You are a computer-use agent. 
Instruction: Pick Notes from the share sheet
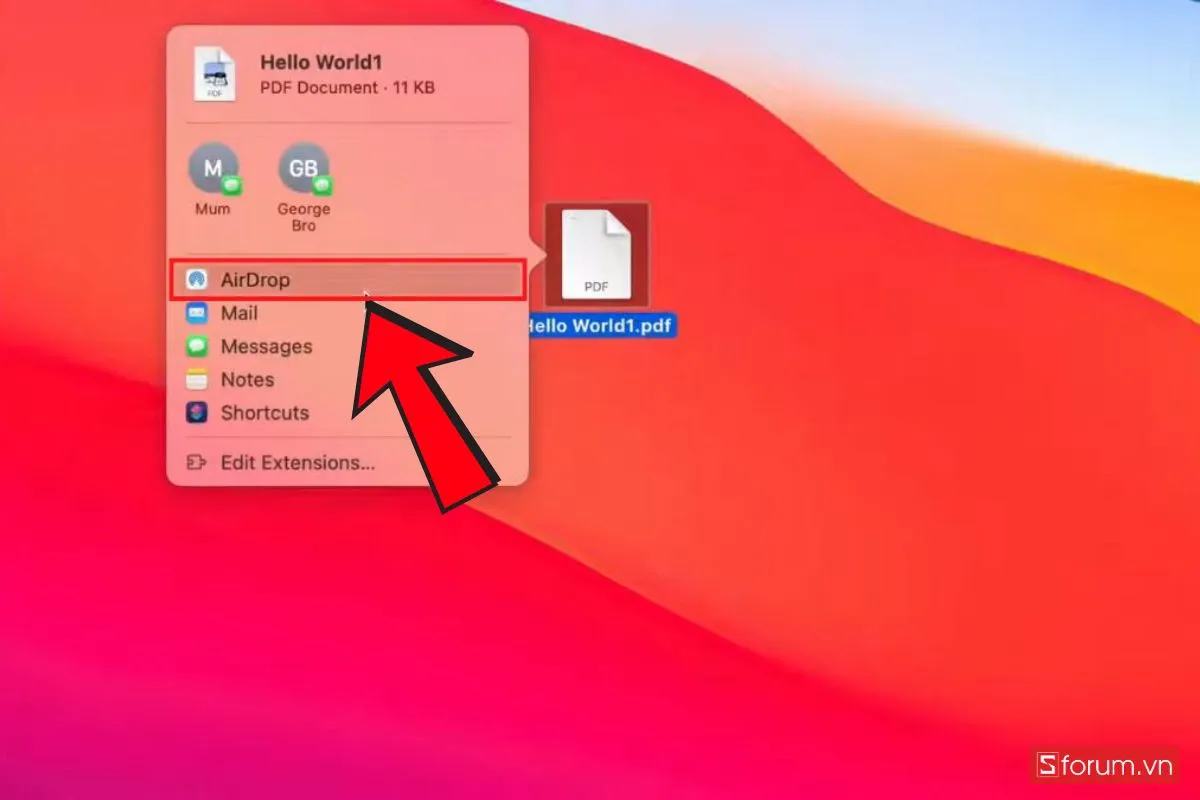247,380
